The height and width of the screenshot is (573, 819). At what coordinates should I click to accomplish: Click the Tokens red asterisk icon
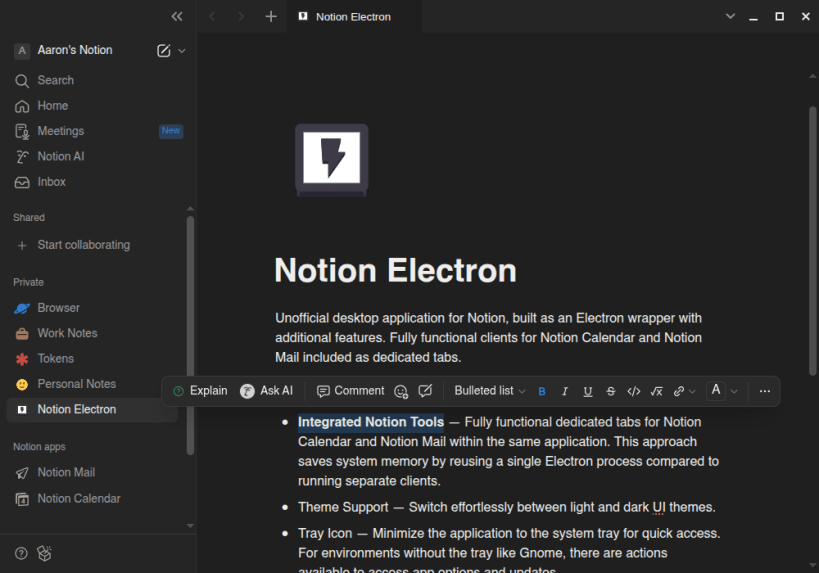point(22,359)
